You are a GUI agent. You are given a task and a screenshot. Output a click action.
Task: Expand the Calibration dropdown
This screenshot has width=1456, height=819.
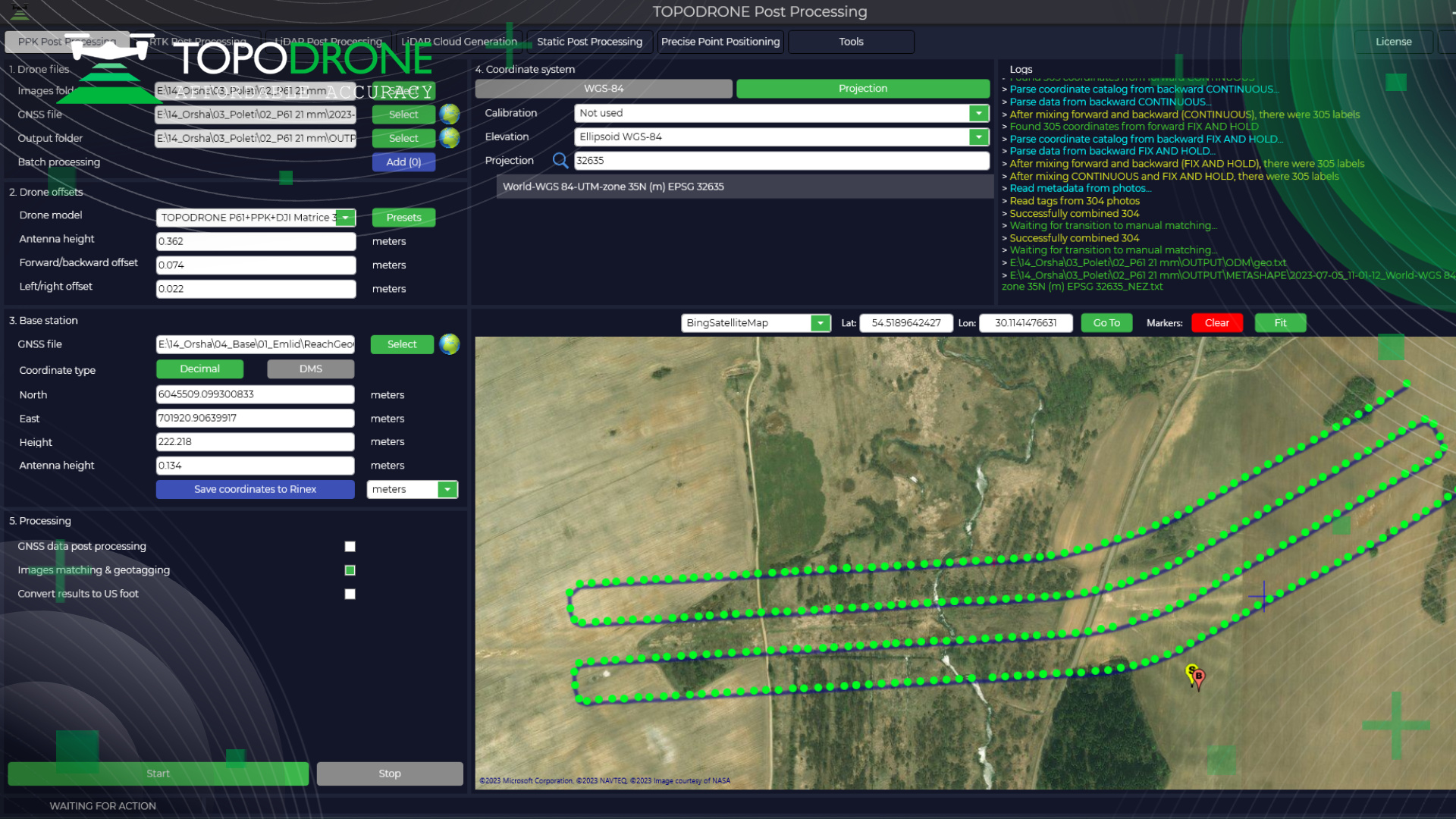(x=978, y=113)
